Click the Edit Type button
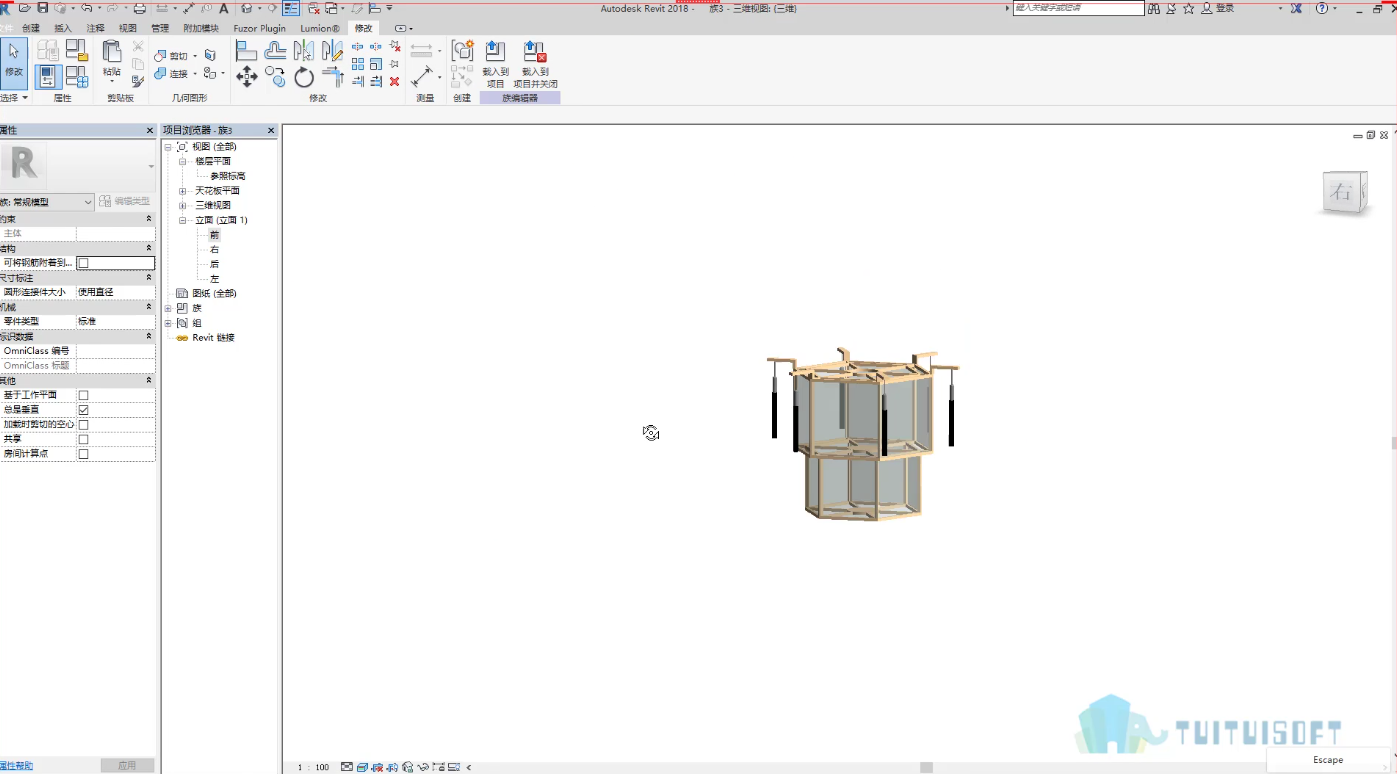Image resolution: width=1397 pixels, height=774 pixels. [x=126, y=201]
